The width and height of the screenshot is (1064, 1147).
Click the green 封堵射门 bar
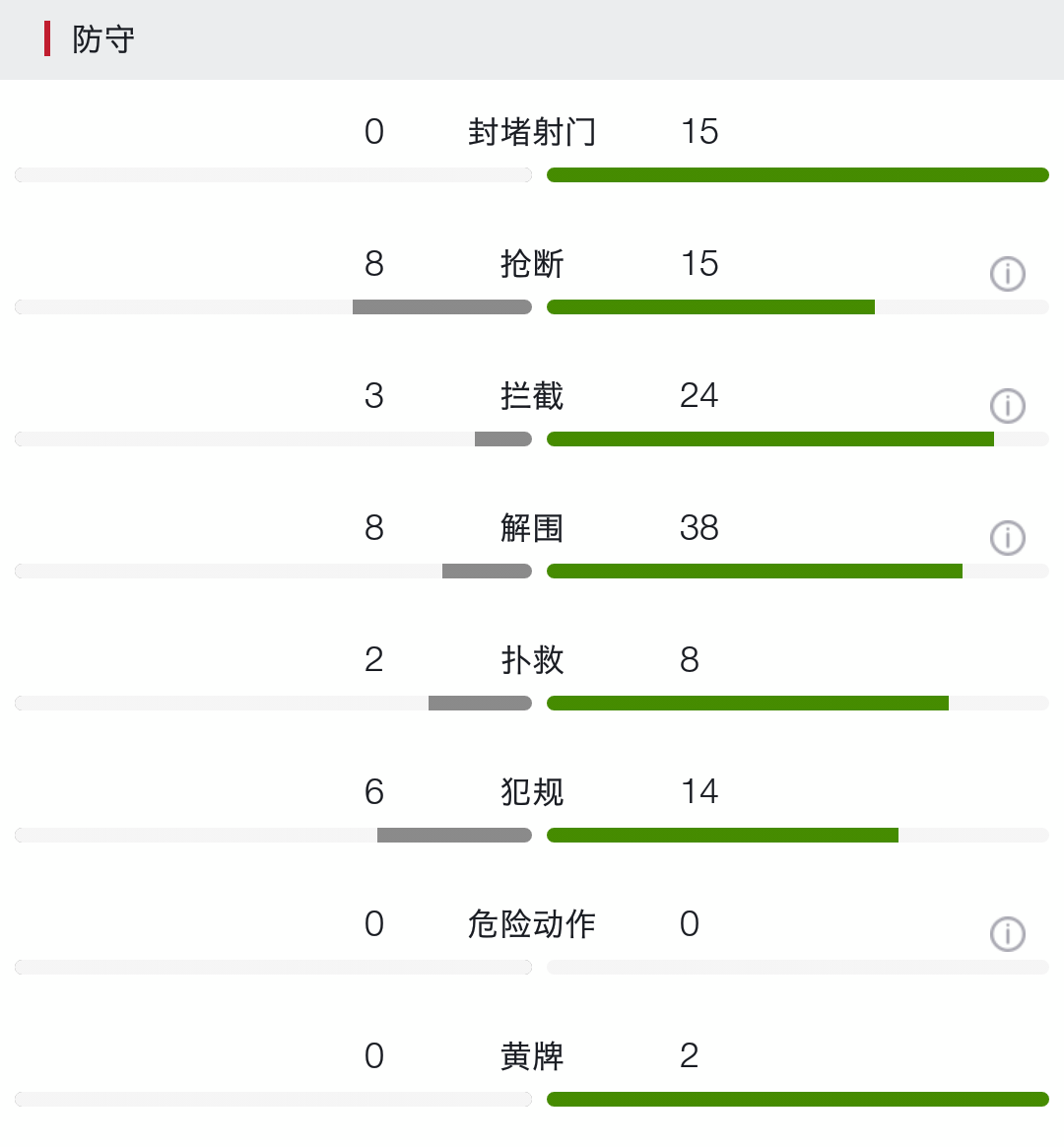click(797, 175)
